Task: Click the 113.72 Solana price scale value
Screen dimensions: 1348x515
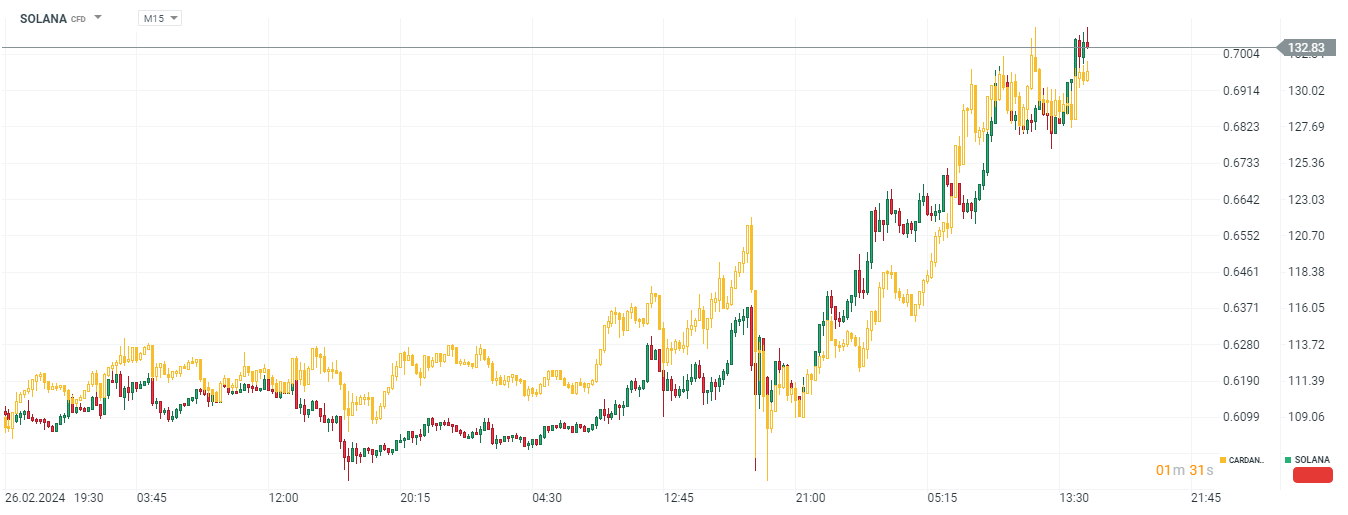Action: tap(1306, 345)
